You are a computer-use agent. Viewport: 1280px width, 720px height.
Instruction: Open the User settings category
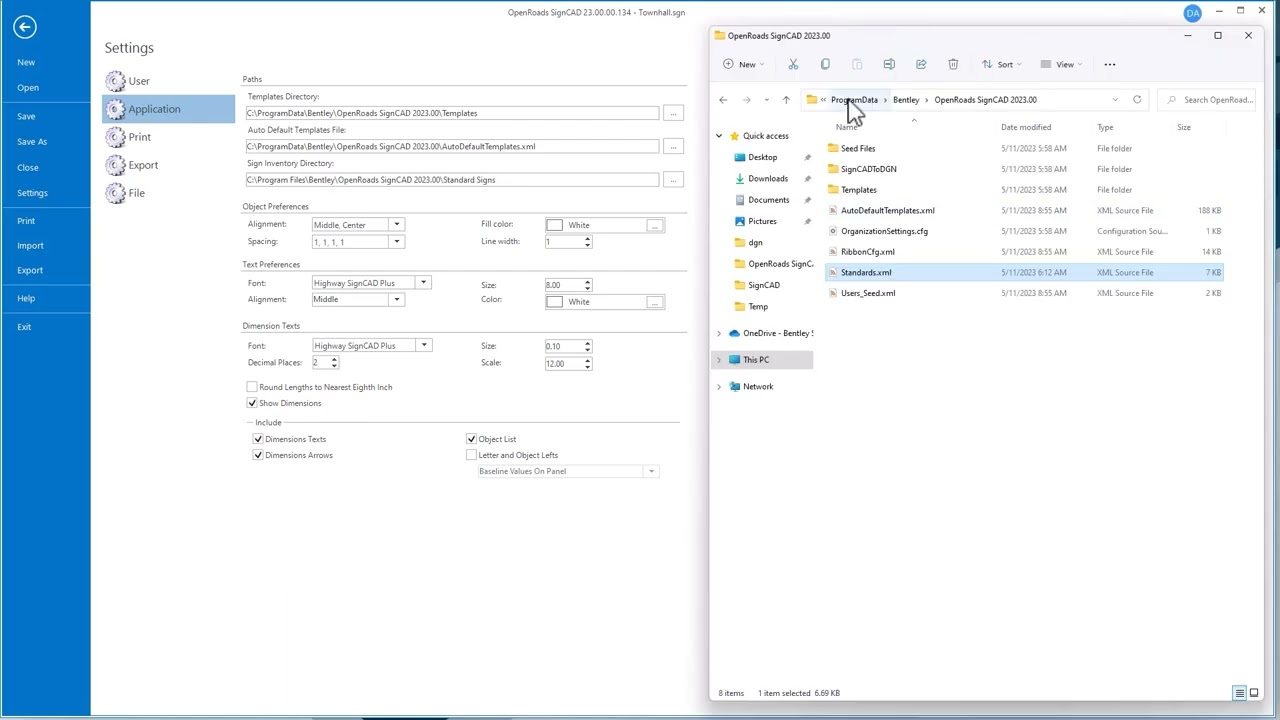pyautogui.click(x=128, y=81)
